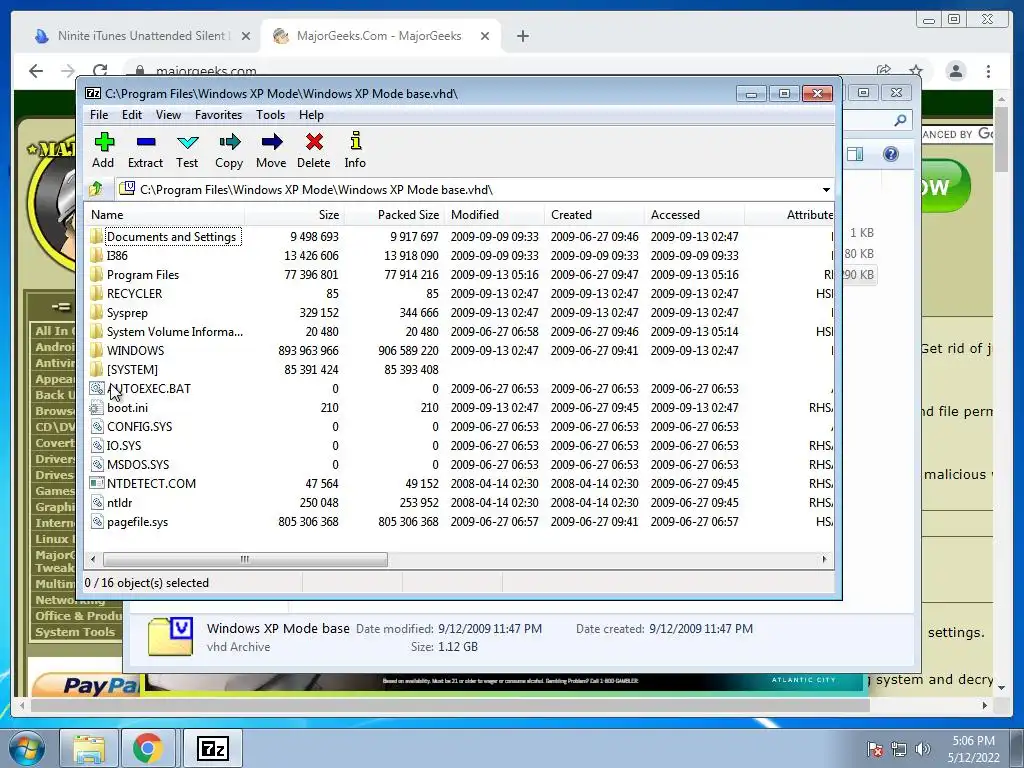Select the Documents and Settings folder icon

click(97, 236)
